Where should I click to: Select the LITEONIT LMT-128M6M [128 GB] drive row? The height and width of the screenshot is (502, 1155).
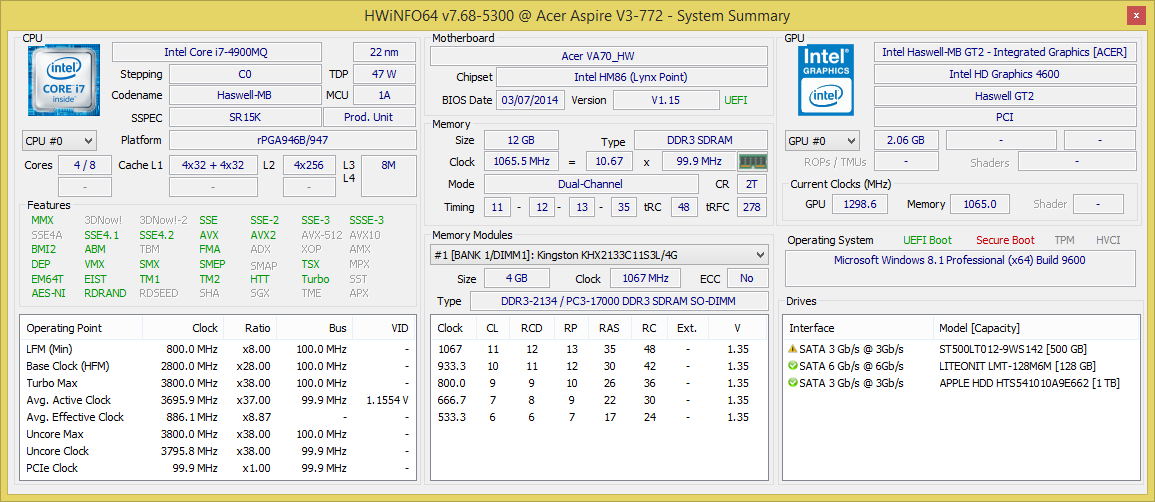pyautogui.click(x=959, y=366)
